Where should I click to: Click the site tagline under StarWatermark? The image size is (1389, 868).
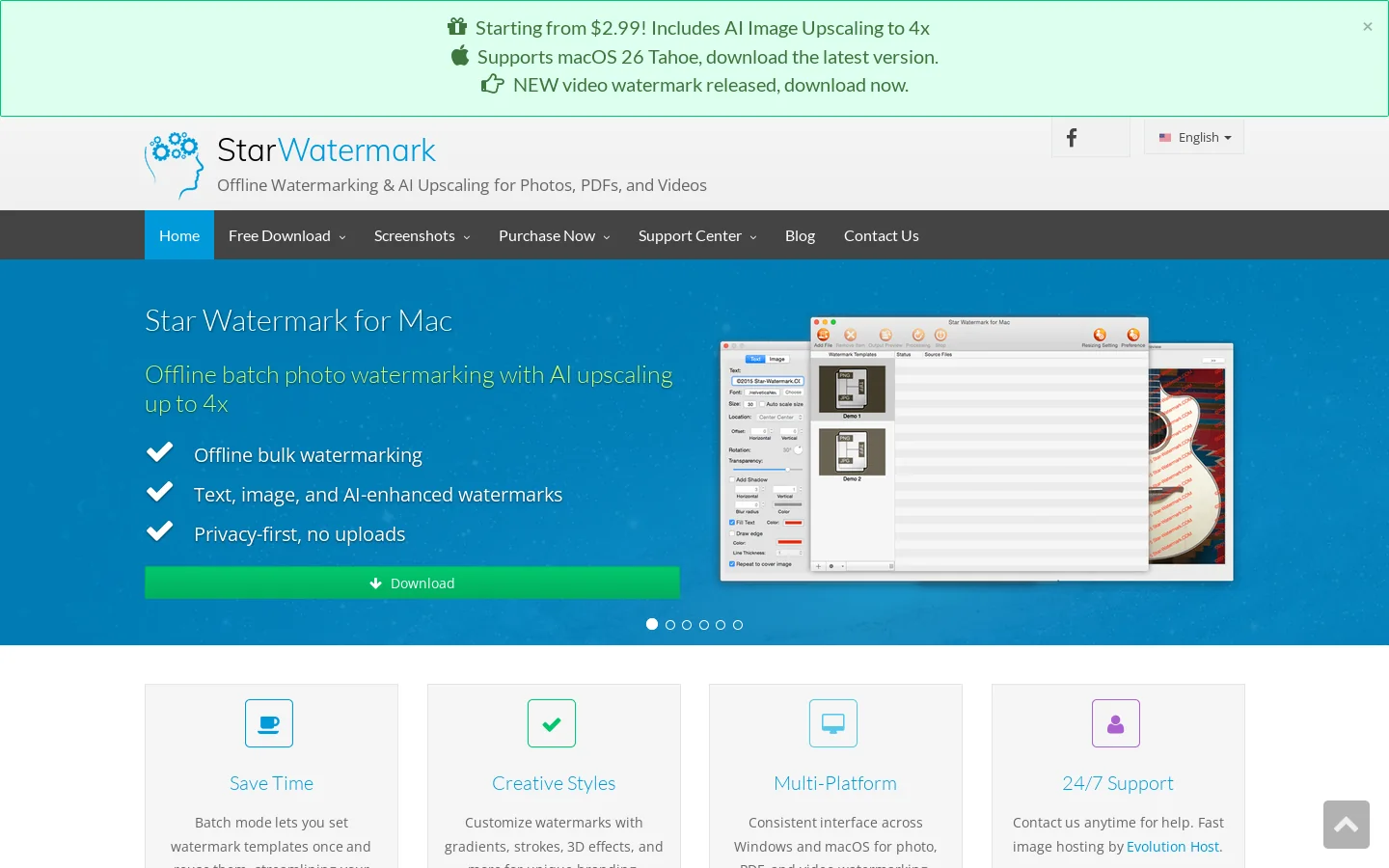click(462, 185)
